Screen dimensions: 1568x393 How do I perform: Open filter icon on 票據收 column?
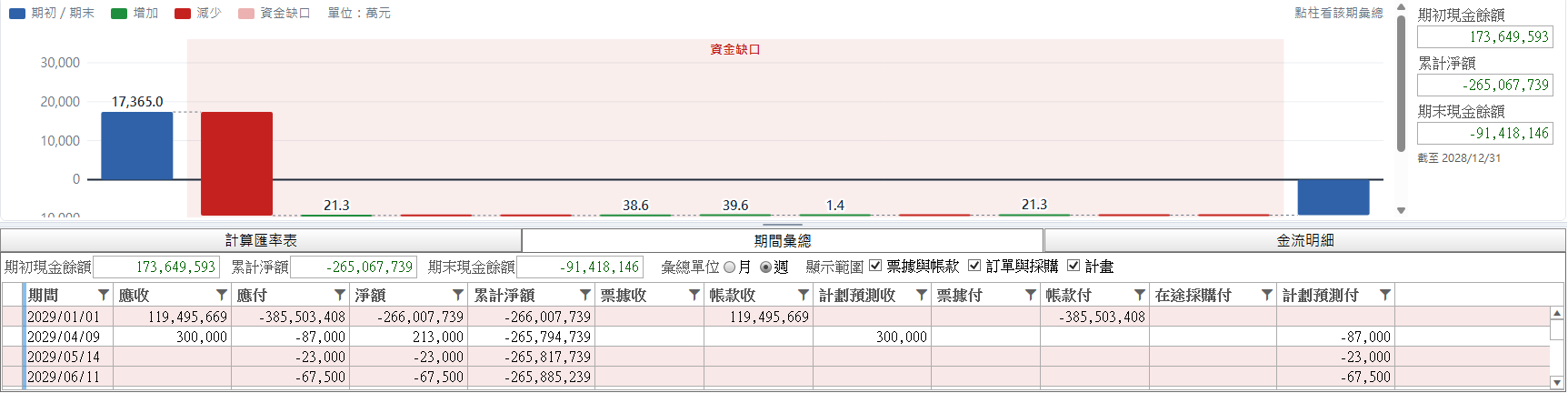[x=694, y=295]
